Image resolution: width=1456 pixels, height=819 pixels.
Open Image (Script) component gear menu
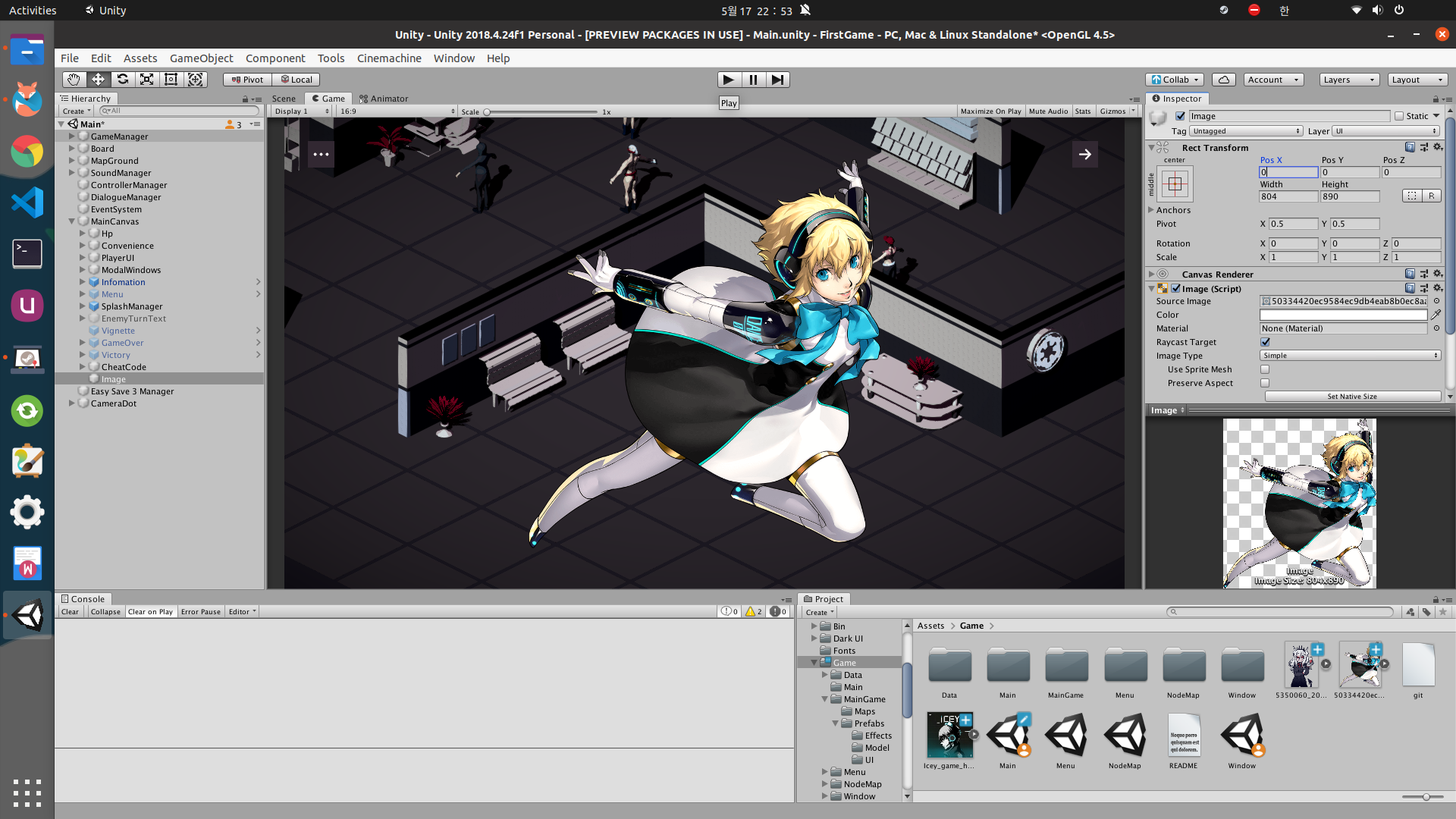pos(1438,288)
